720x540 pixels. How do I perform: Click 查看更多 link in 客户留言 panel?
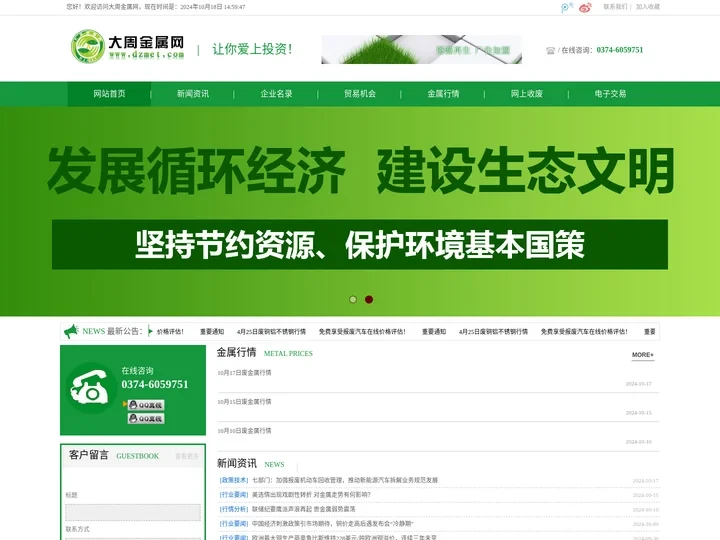(x=187, y=456)
